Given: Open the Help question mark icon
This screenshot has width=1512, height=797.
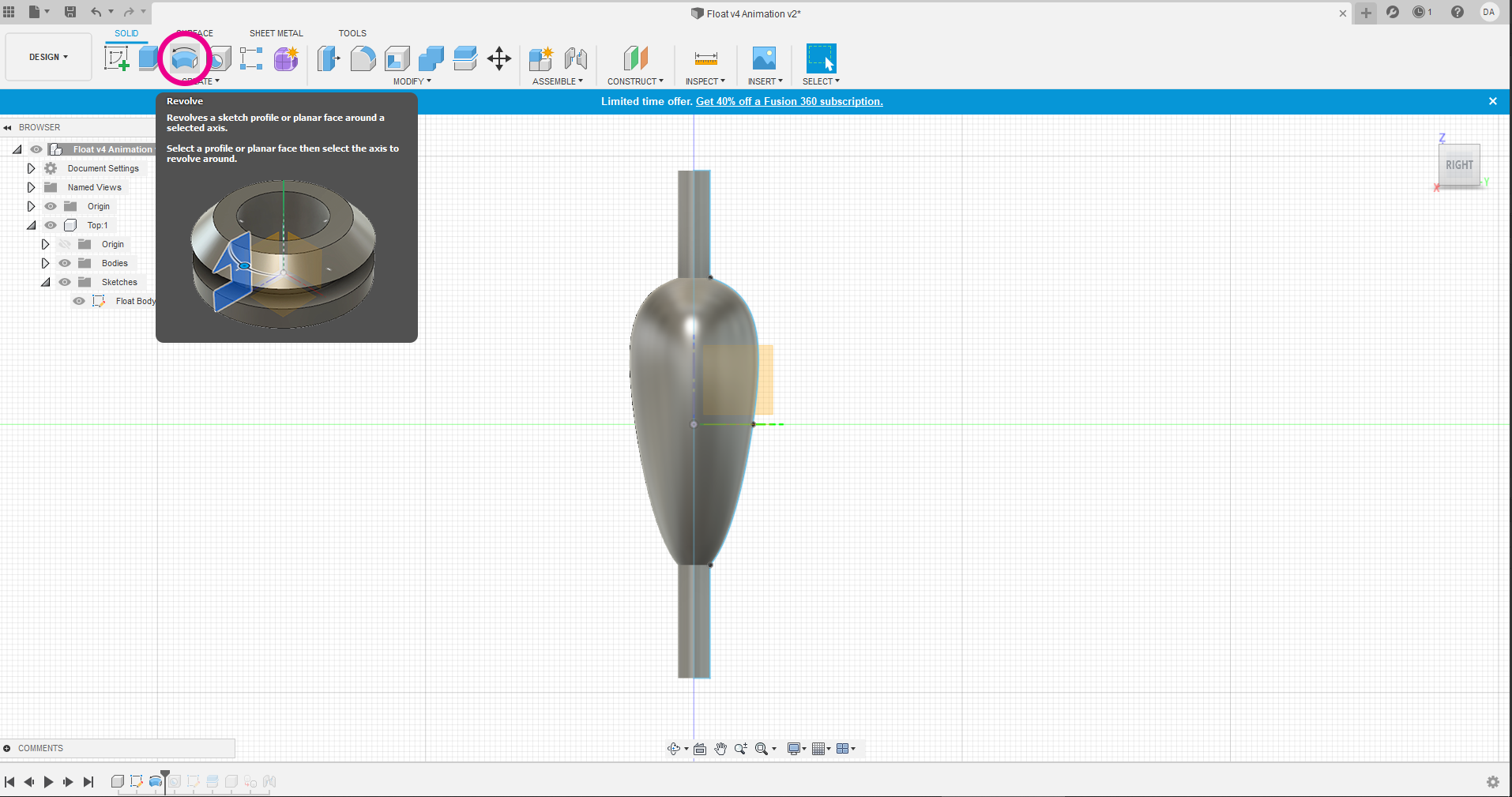Looking at the screenshot, I should pyautogui.click(x=1457, y=12).
